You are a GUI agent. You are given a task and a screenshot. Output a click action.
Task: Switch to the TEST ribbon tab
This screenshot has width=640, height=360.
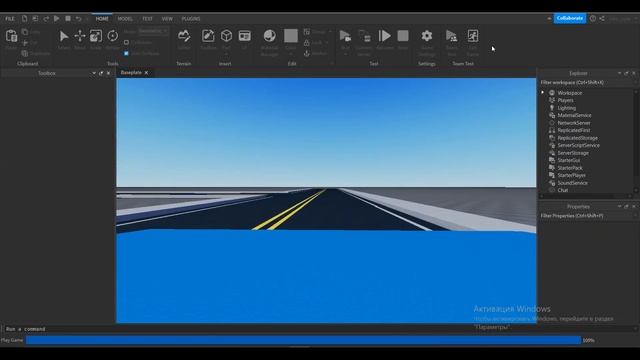pyautogui.click(x=147, y=19)
